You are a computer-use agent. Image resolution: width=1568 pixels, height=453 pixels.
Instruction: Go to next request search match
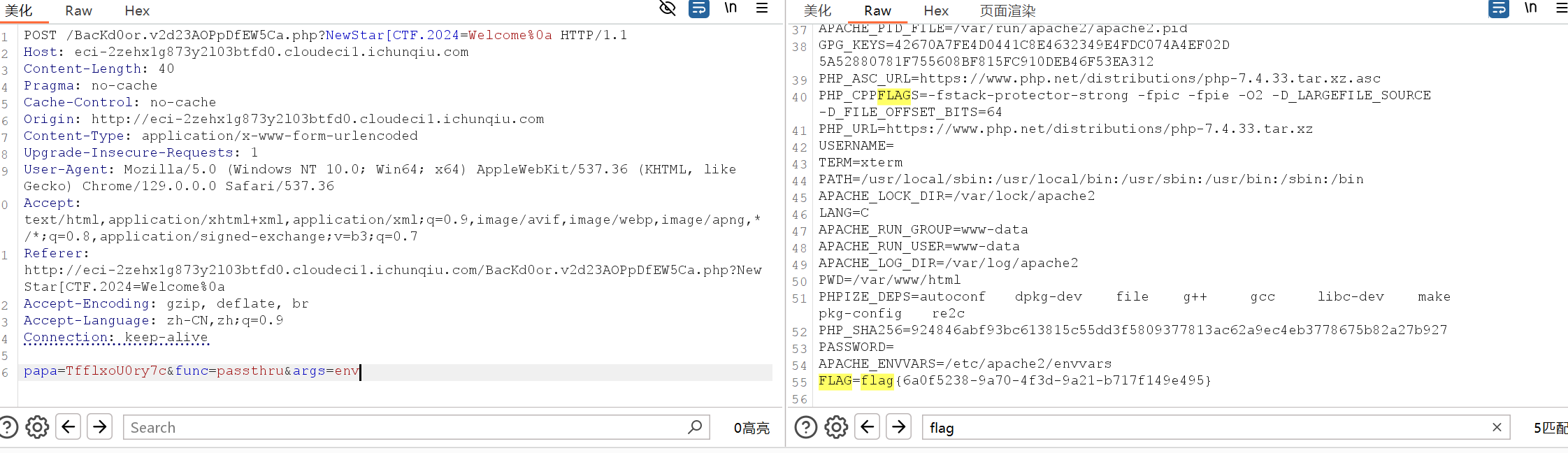coord(100,426)
